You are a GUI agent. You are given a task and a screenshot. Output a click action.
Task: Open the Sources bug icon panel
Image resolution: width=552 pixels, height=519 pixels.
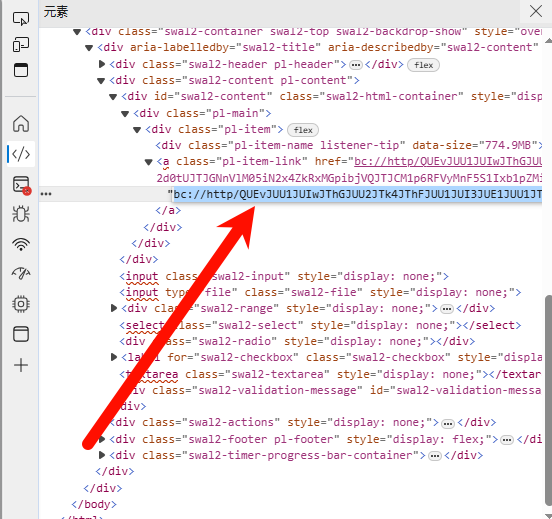pyautogui.click(x=21, y=214)
